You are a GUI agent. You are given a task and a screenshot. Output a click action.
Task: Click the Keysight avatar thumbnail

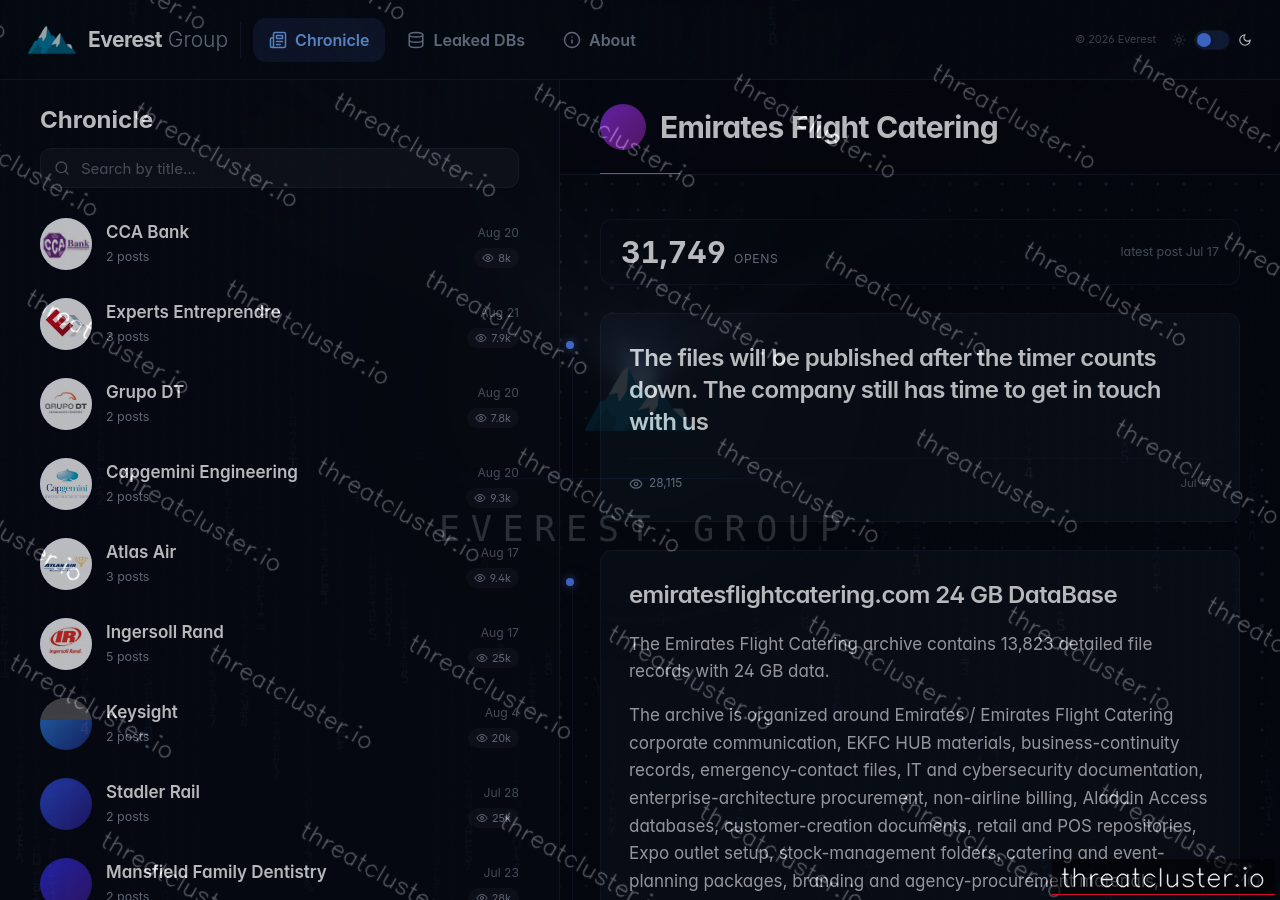(x=66, y=724)
